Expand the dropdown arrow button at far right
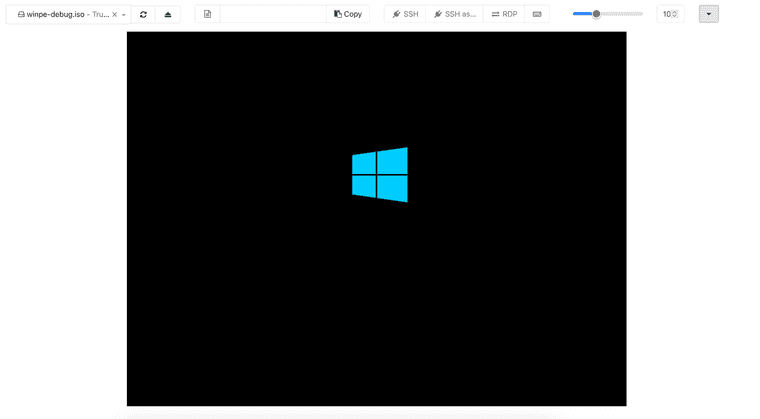760x419 pixels. [x=708, y=14]
